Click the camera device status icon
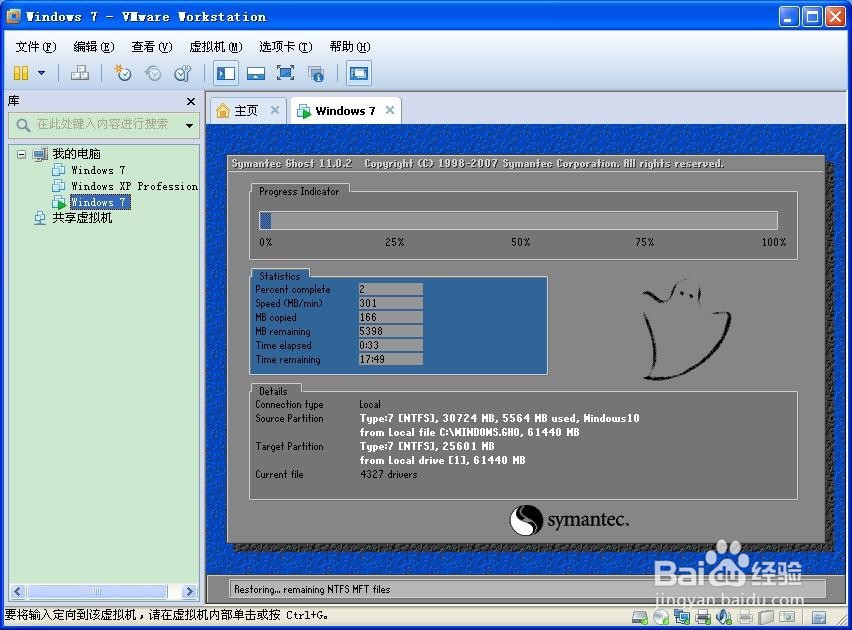This screenshot has height=630, width=852. coord(787,617)
